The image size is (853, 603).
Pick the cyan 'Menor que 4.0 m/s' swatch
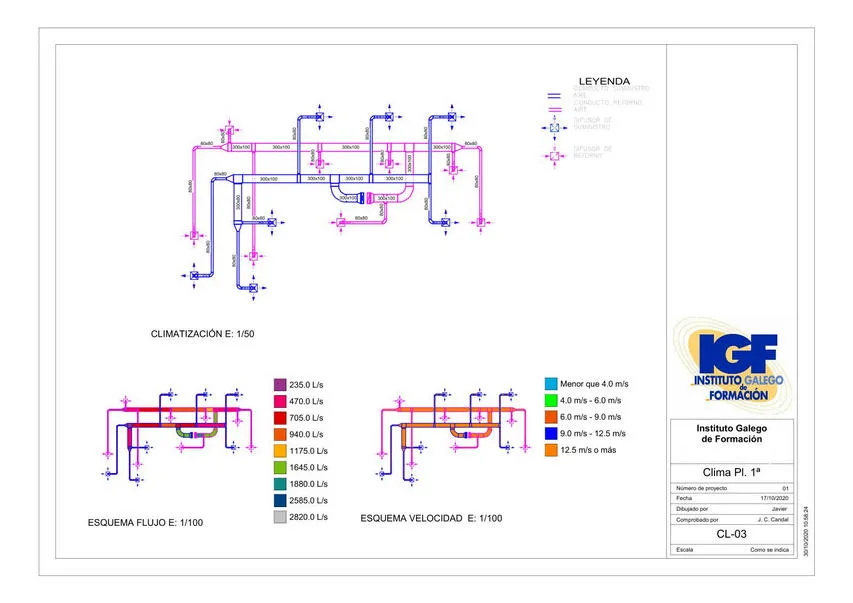point(551,384)
